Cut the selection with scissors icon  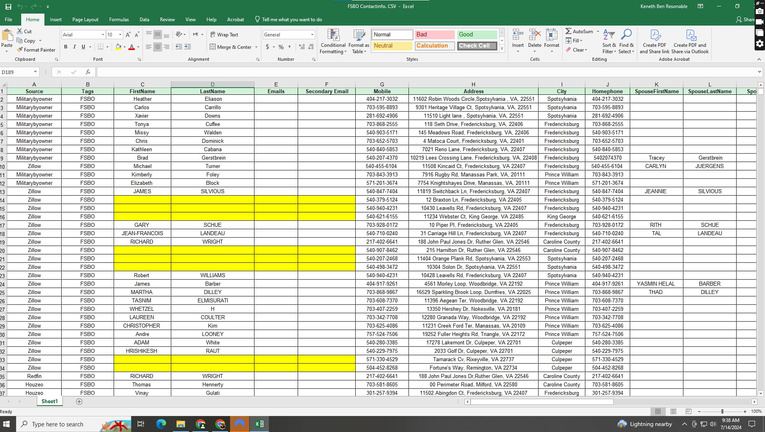click(x=20, y=31)
